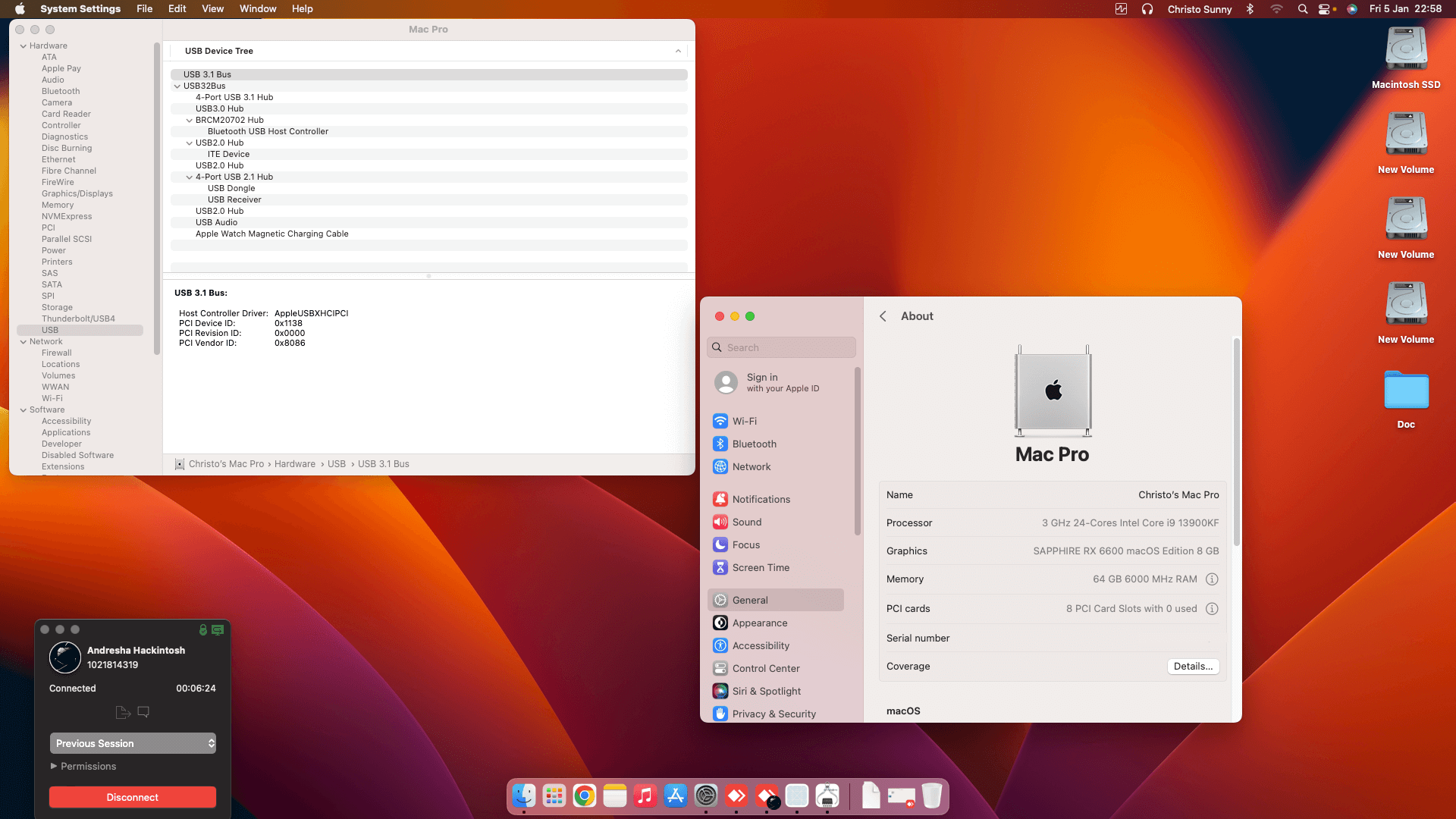Open the Macintosh SSD drive icon
The width and height of the screenshot is (1456, 819).
(x=1406, y=50)
